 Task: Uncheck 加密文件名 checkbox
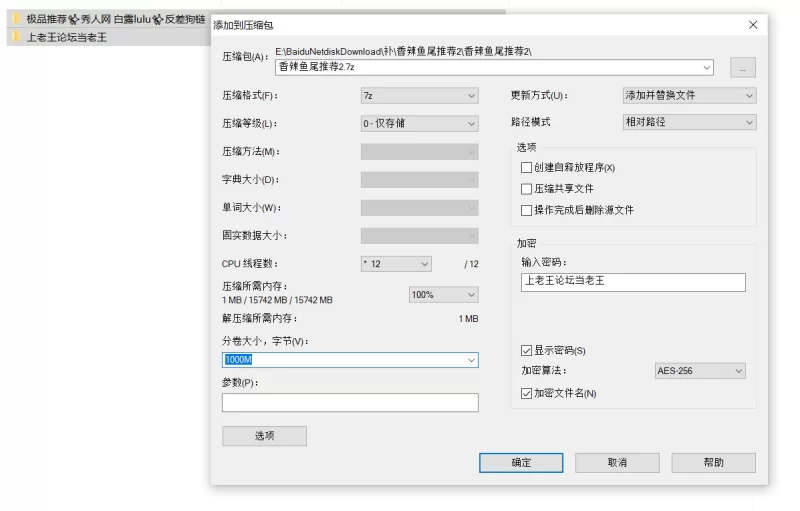coord(527,393)
